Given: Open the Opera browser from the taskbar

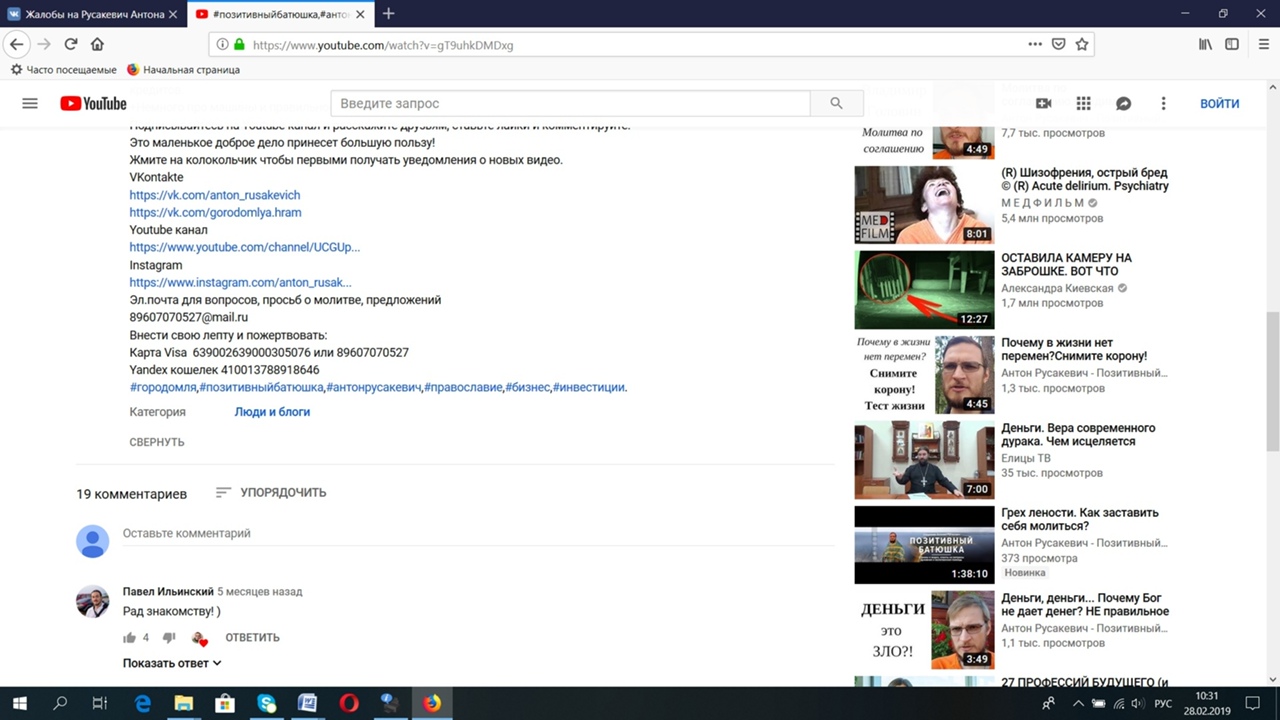Looking at the screenshot, I should tap(349, 703).
